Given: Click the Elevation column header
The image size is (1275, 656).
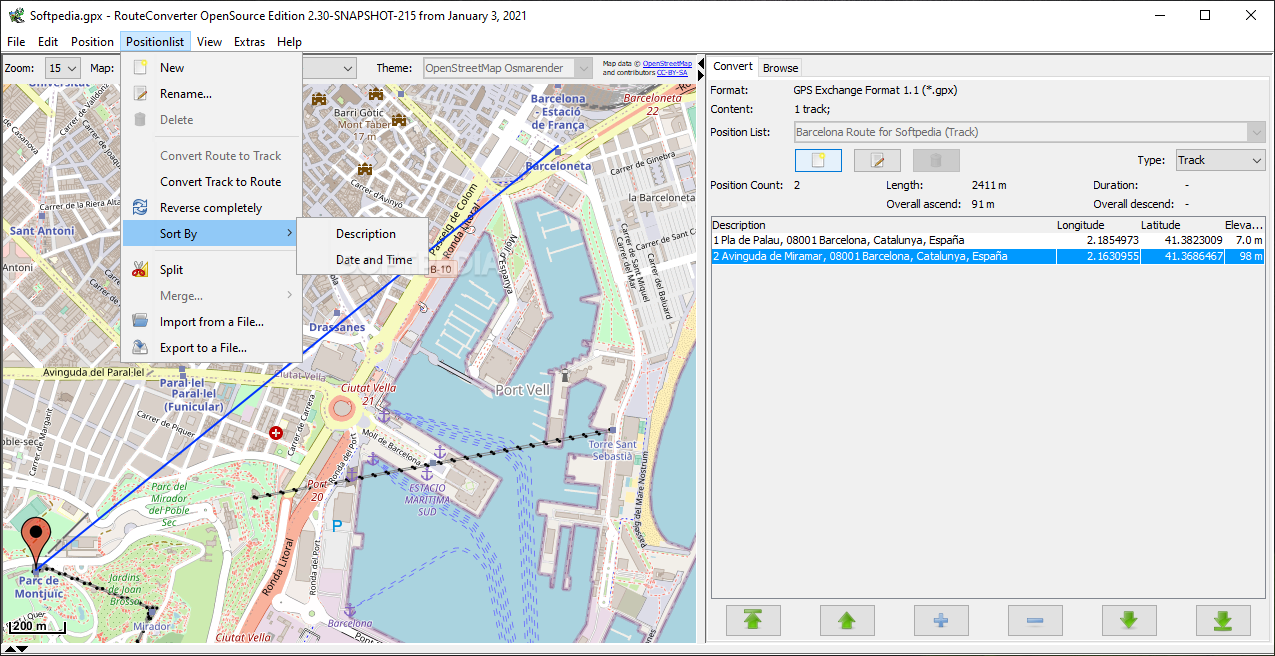Looking at the screenshot, I should 1244,225.
